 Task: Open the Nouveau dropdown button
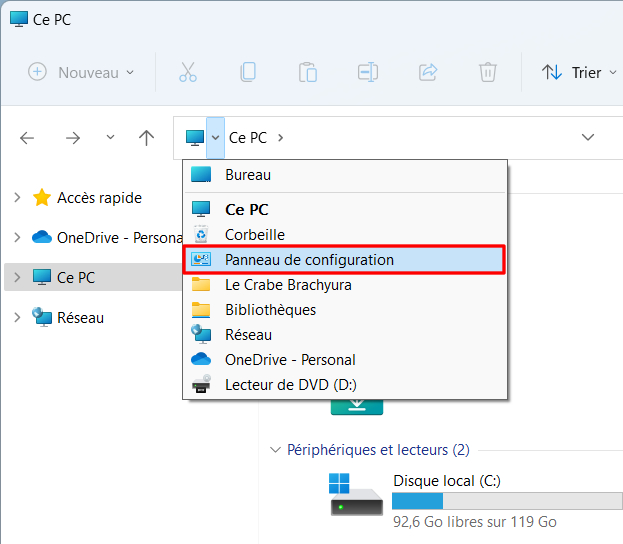click(x=81, y=72)
